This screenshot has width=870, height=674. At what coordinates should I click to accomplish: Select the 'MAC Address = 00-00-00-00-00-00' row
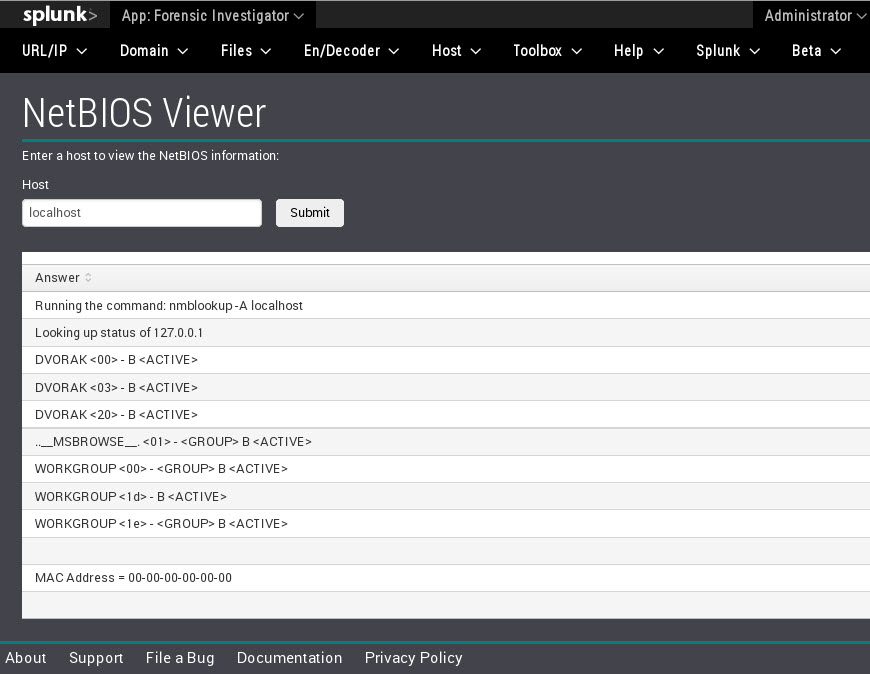pyautogui.click(x=446, y=578)
